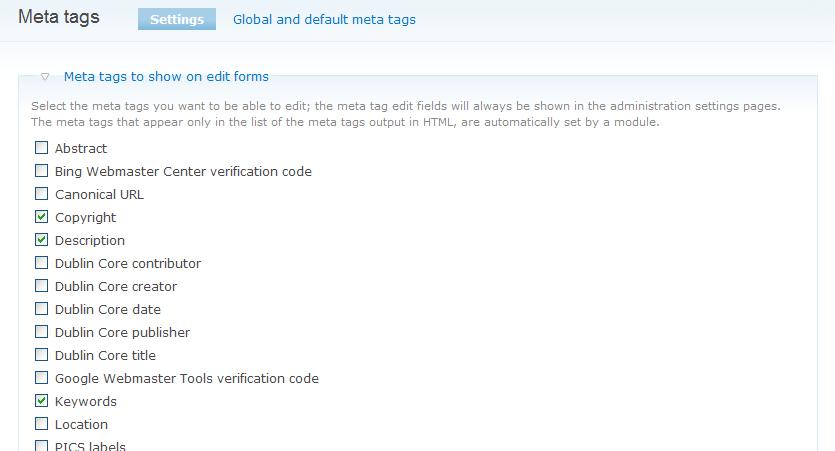This screenshot has width=835, height=451.
Task: Switch to Global and default meta tags
Action: coord(324,19)
